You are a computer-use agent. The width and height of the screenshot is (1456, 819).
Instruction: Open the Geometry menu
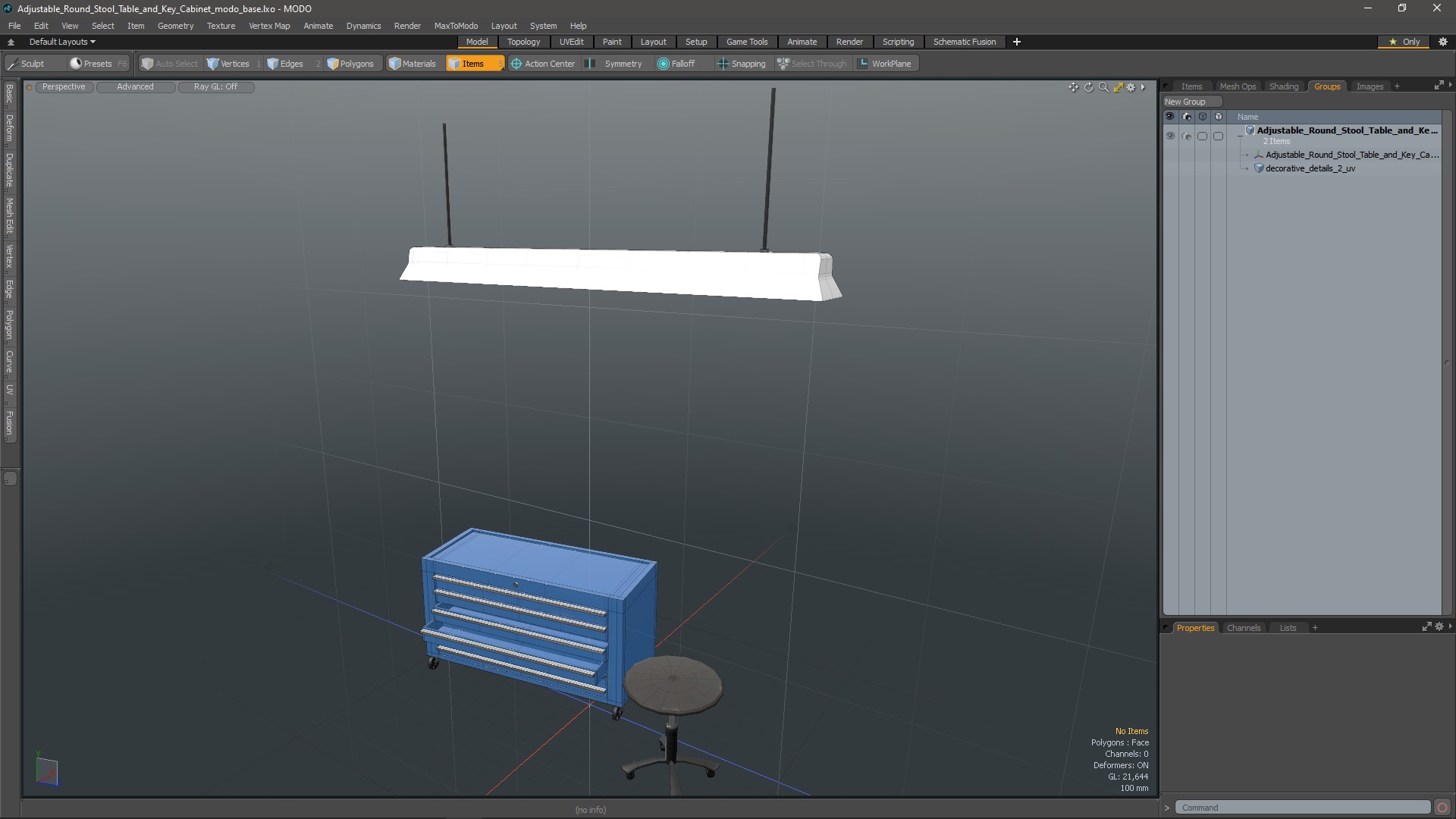(x=175, y=26)
